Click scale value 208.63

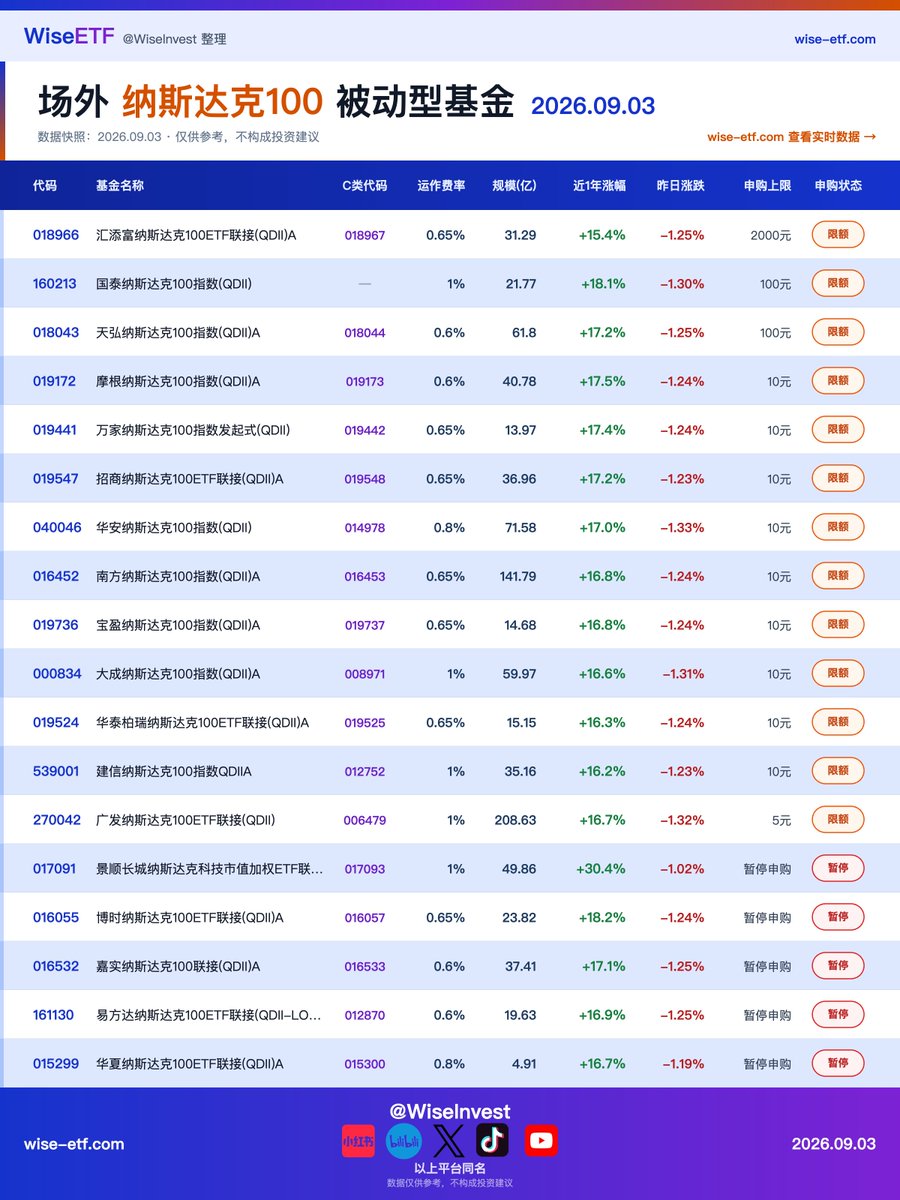[516, 820]
